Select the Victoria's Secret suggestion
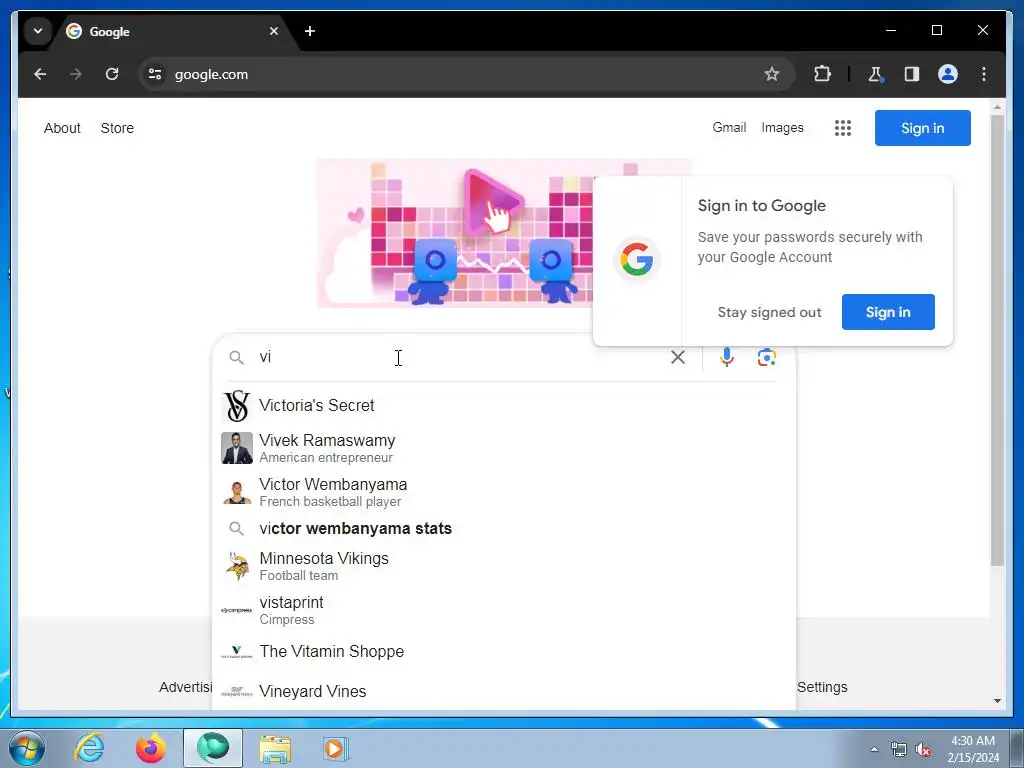The image size is (1024, 768). [x=504, y=406]
